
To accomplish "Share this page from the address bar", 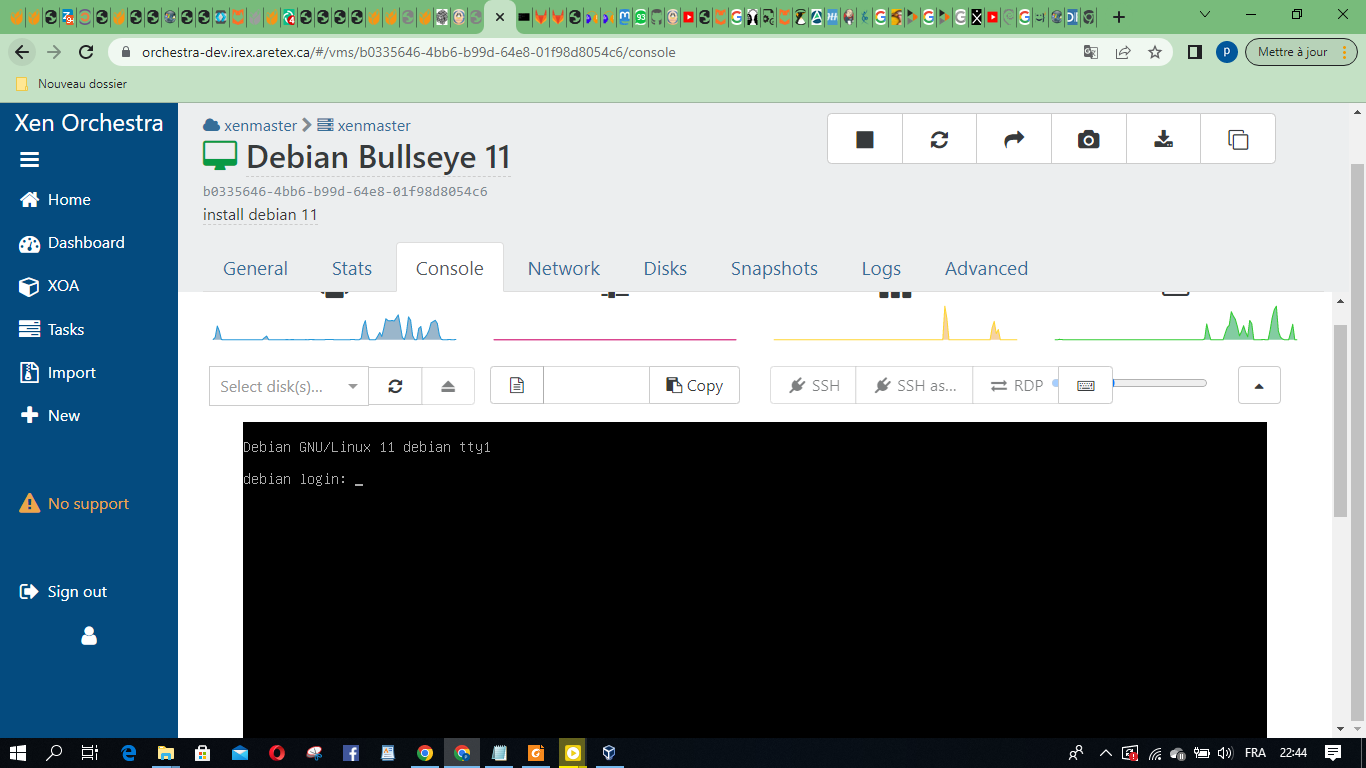I will (1123, 52).
